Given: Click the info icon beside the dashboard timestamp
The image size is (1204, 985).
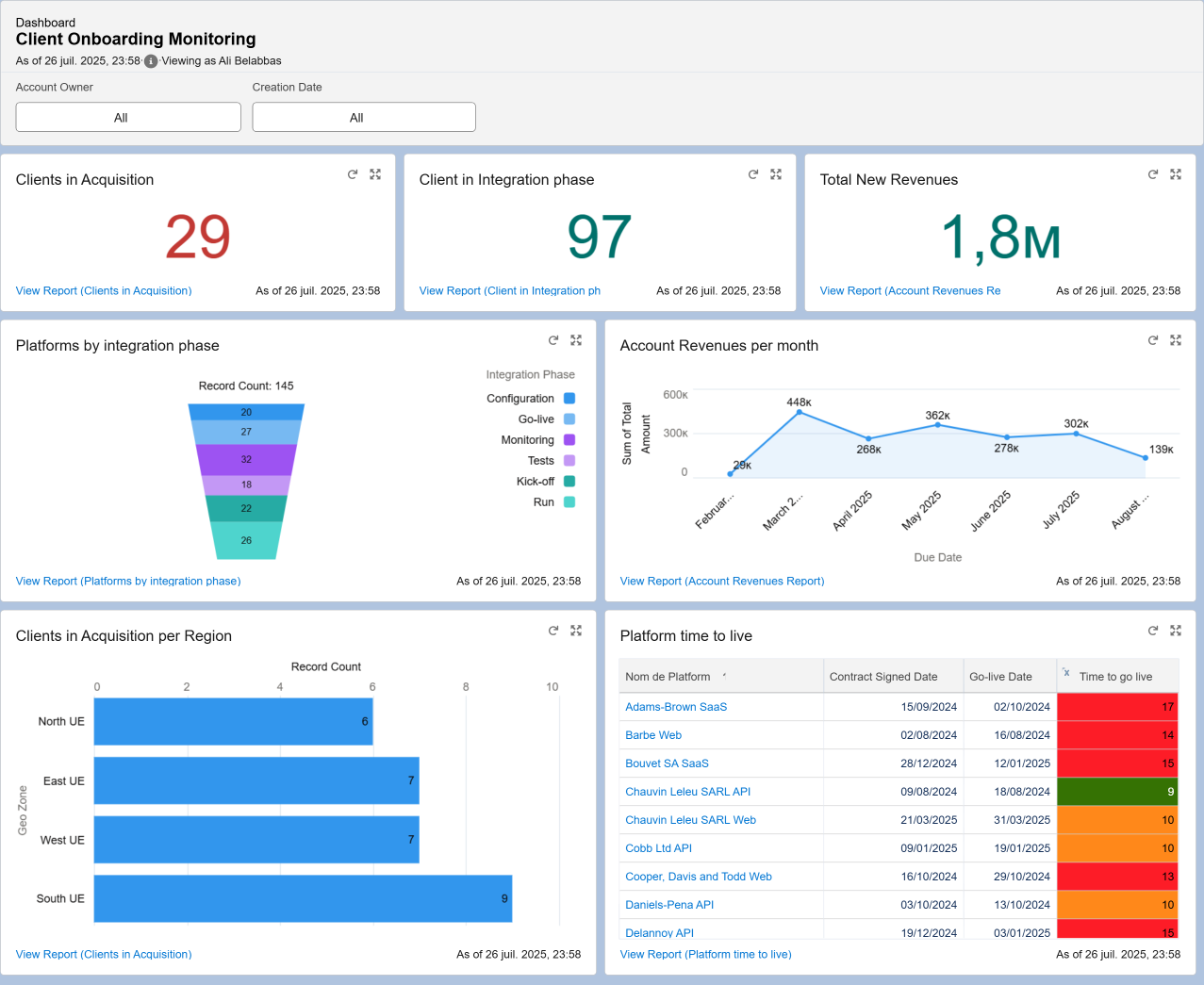Looking at the screenshot, I should [x=151, y=61].
